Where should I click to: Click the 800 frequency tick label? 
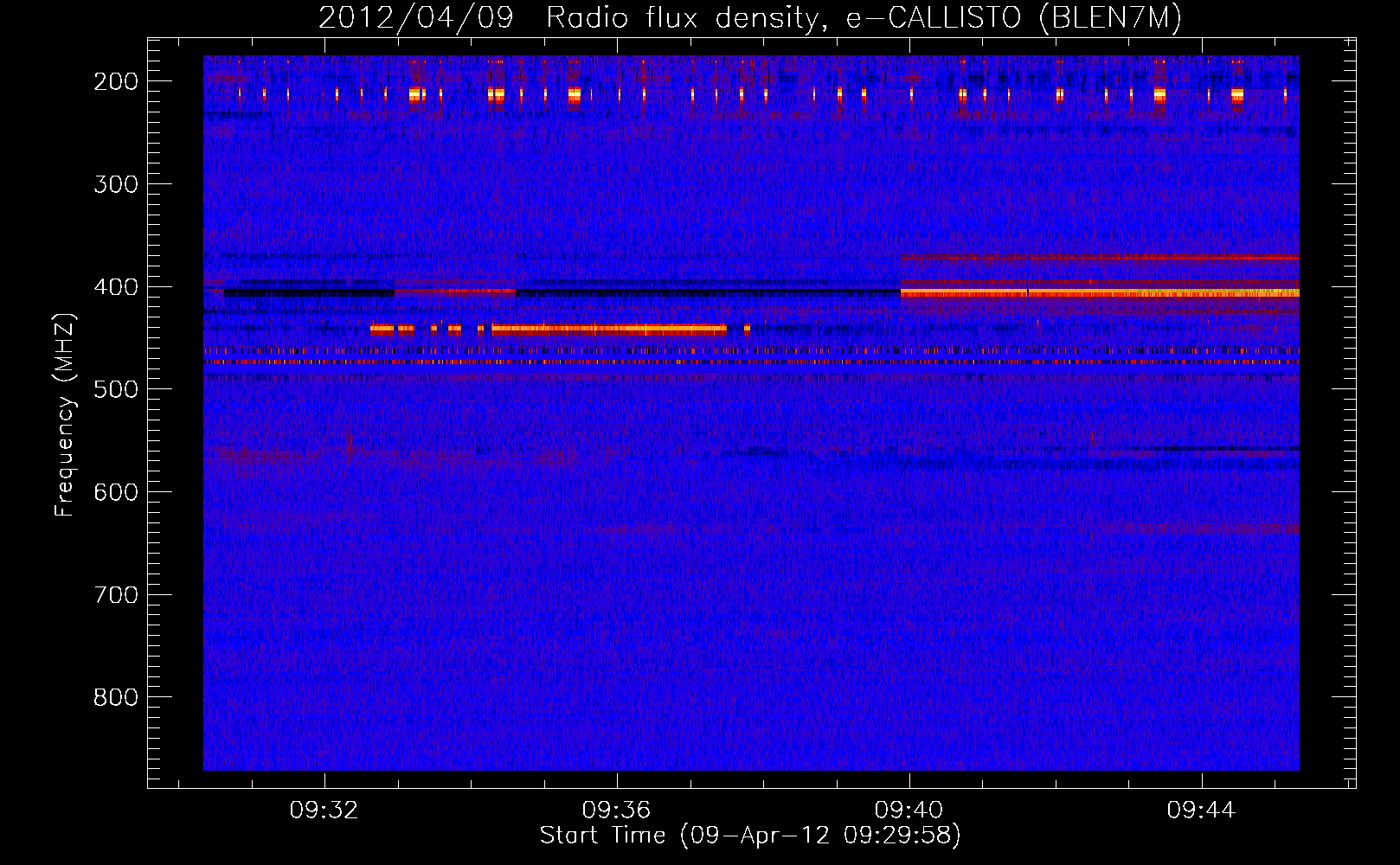(116, 697)
